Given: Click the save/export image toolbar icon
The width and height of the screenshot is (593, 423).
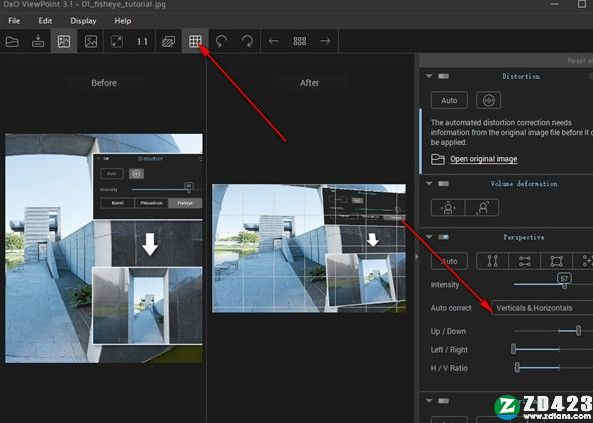Looking at the screenshot, I should pyautogui.click(x=38, y=41).
